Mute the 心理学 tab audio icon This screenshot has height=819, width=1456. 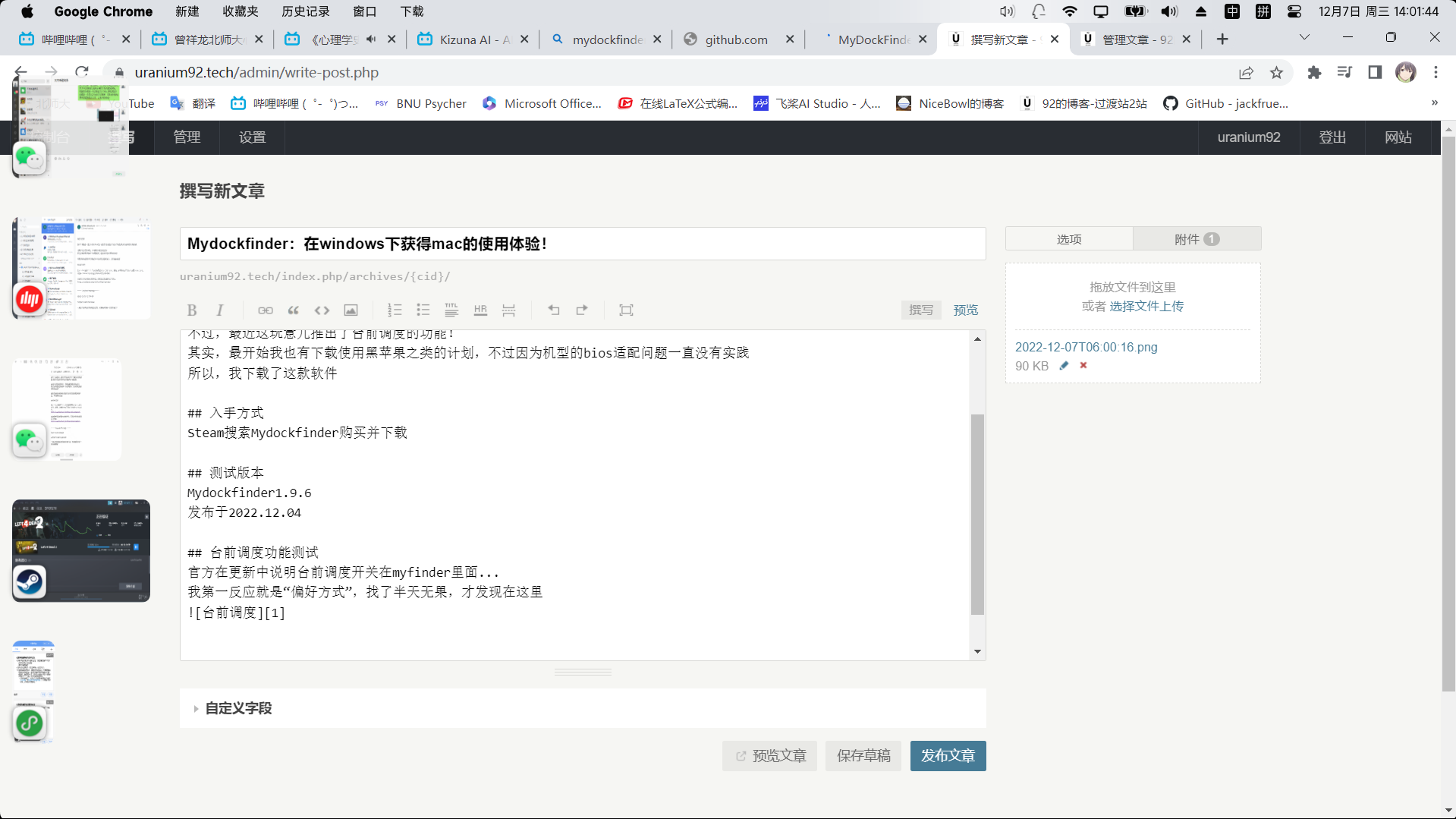(371, 39)
